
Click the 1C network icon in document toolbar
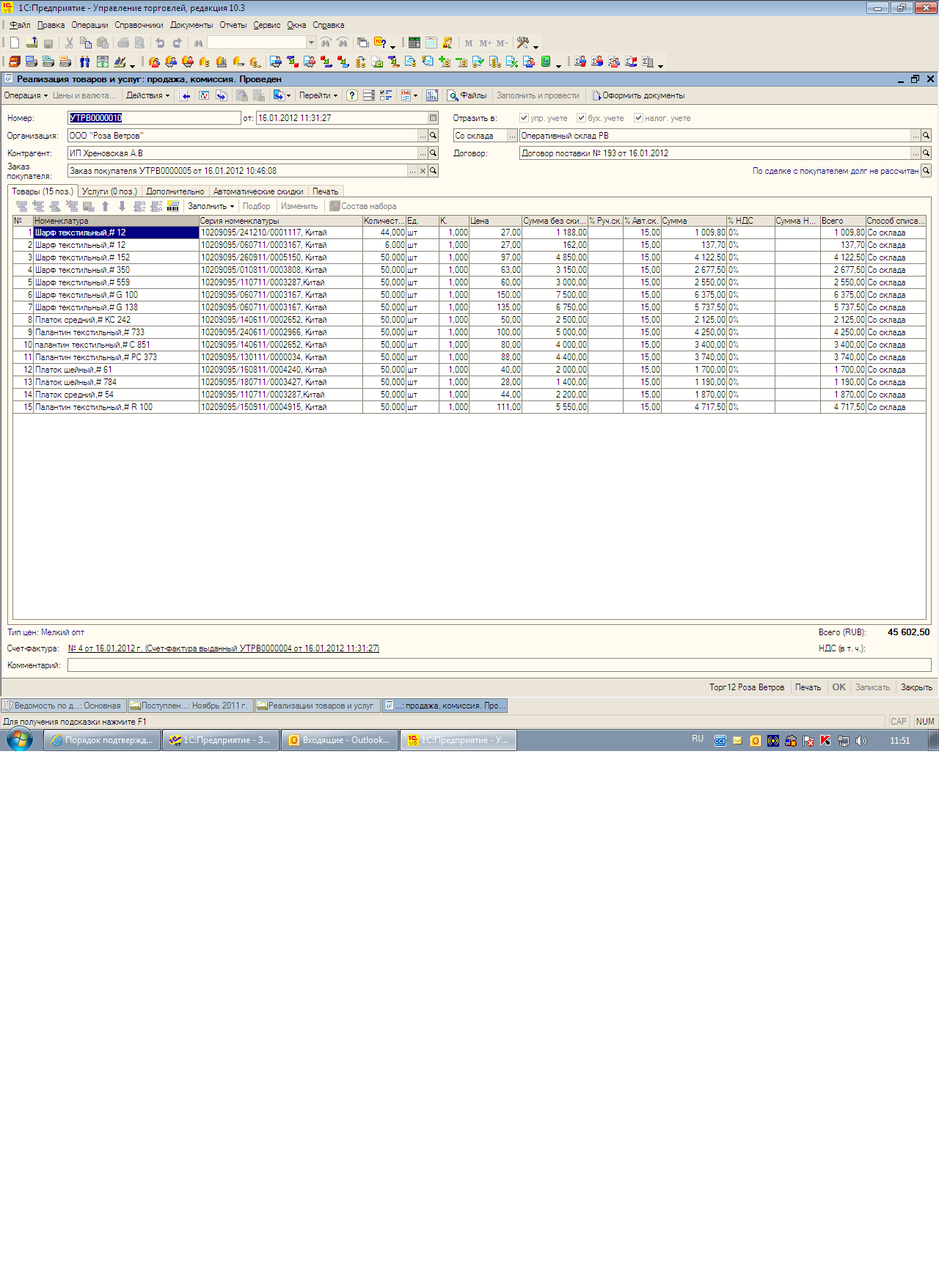point(432,95)
